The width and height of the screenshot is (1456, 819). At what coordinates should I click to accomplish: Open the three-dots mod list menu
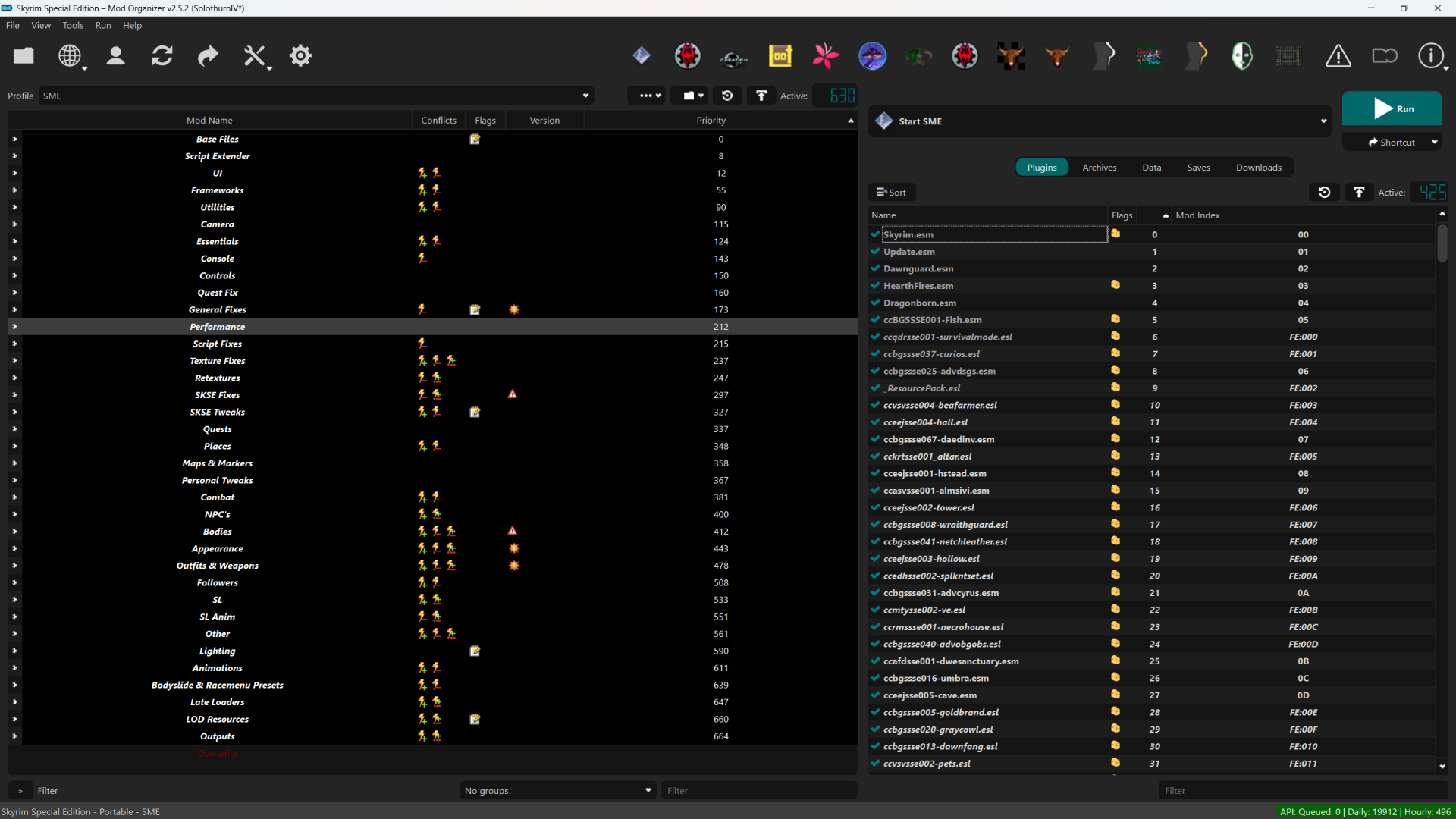tap(646, 96)
